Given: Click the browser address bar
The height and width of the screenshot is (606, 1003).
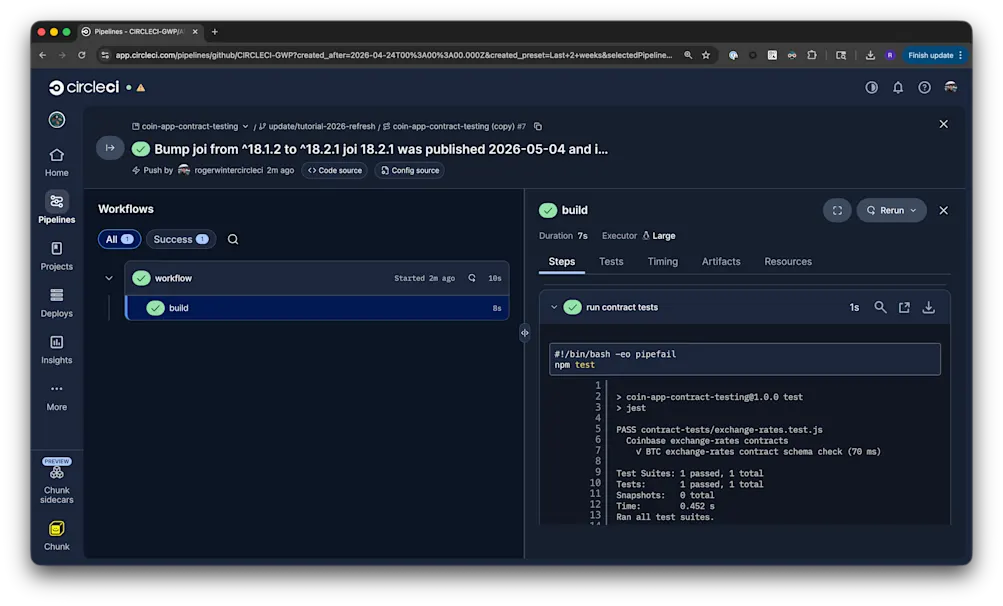Looking at the screenshot, I should pyautogui.click(x=393, y=56).
